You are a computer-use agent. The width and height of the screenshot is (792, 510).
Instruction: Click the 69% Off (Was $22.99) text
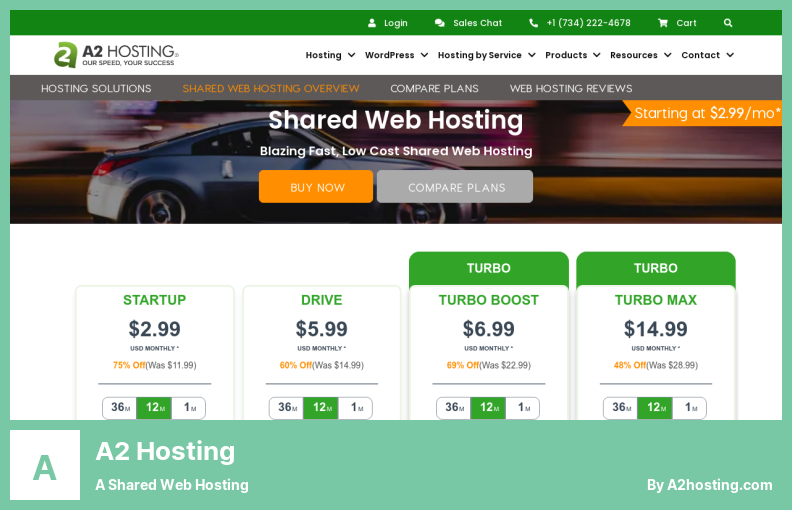(x=488, y=365)
